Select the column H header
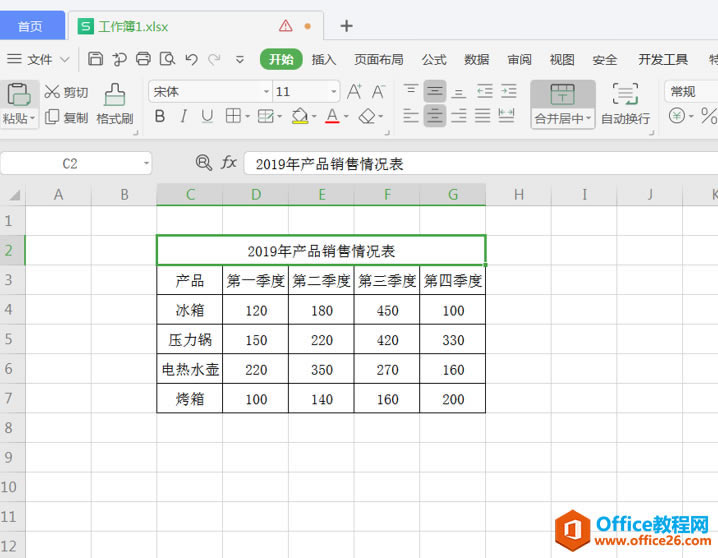The image size is (718, 558). pyautogui.click(x=518, y=195)
